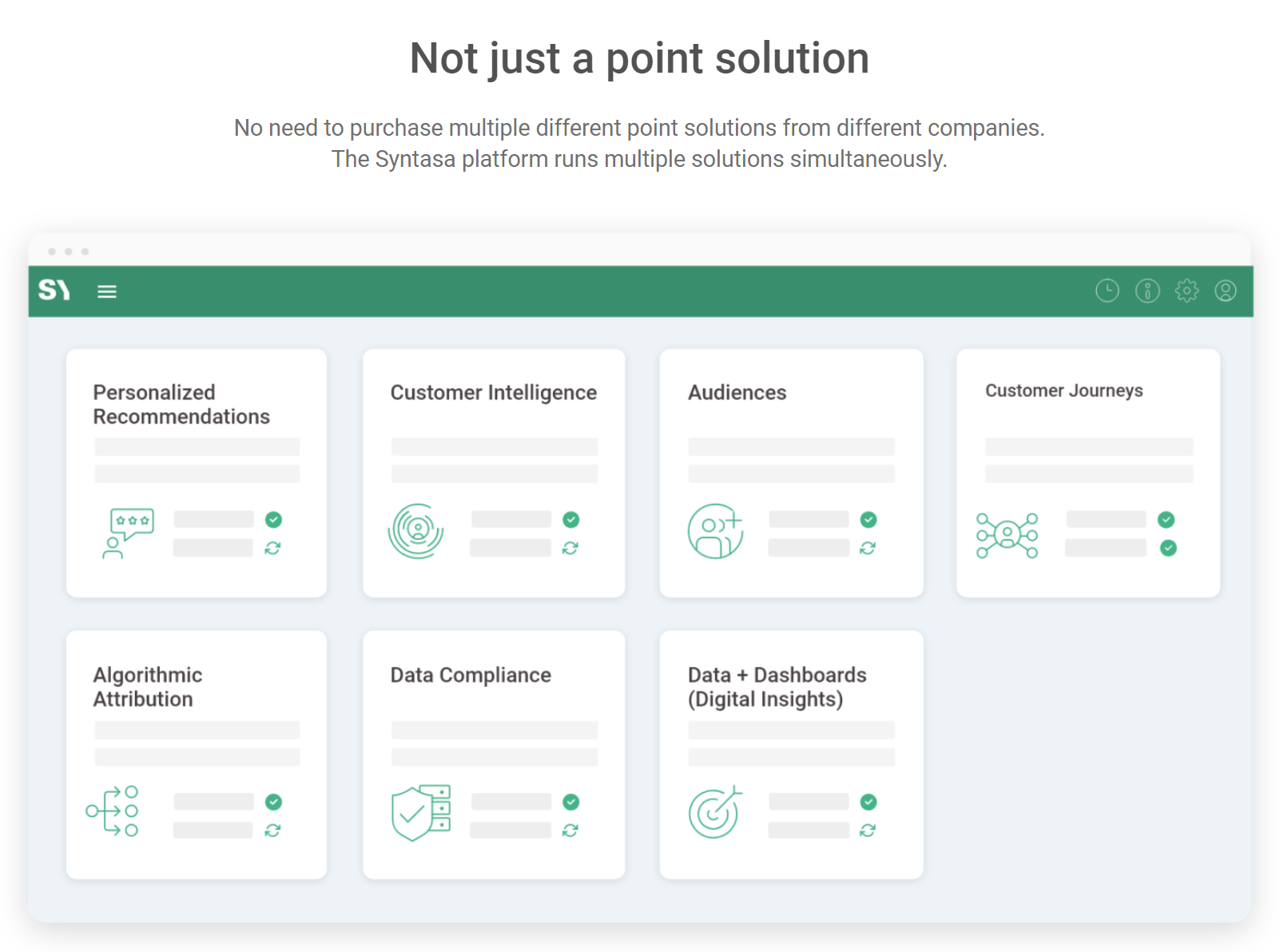The width and height of the screenshot is (1280, 952).
Task: Toggle the green check on Audiences card
Action: [x=868, y=519]
